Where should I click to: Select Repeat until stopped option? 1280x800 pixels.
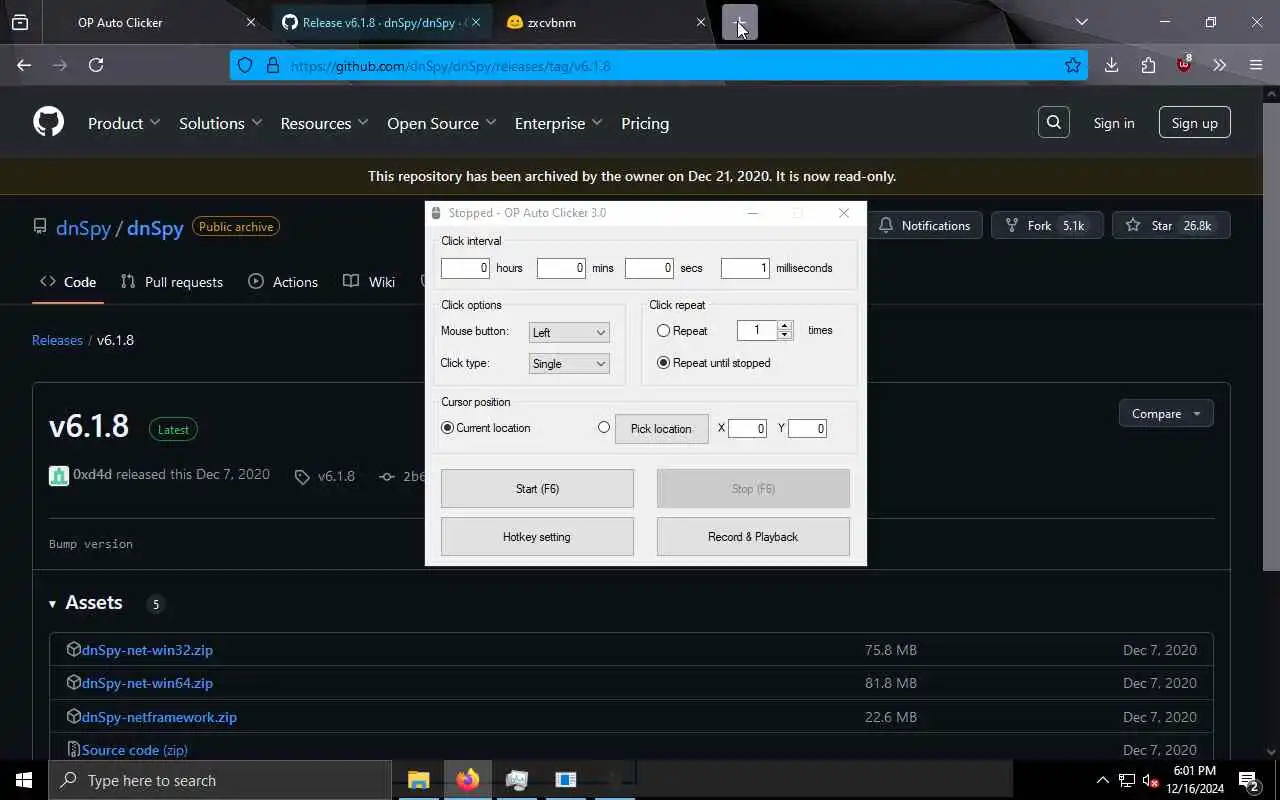coord(663,363)
